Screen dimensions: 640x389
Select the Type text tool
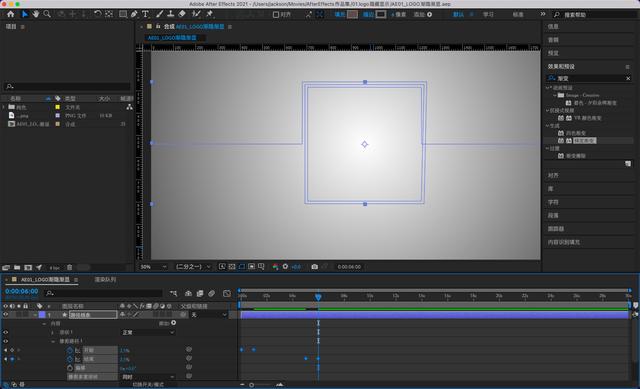[145, 14]
